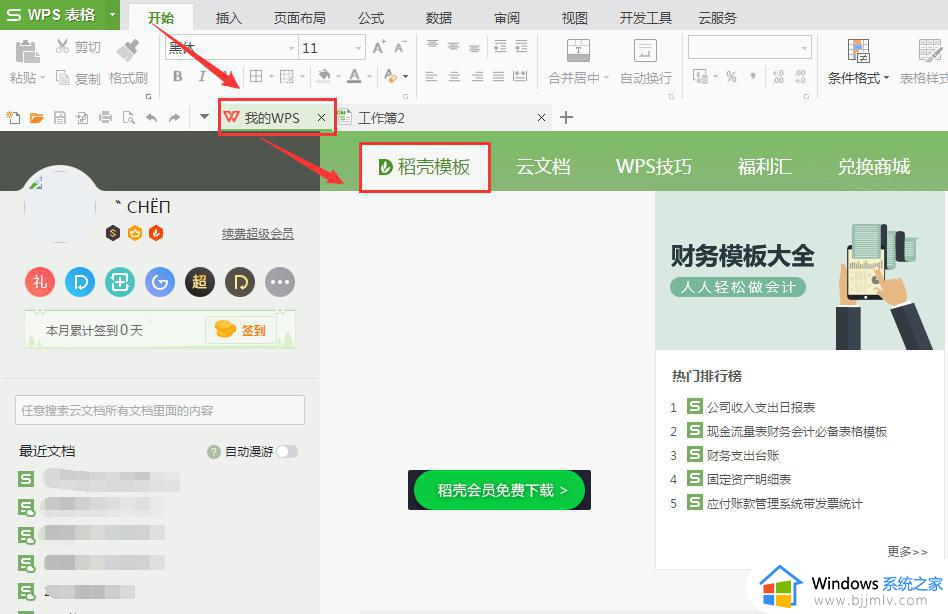The height and width of the screenshot is (614, 948).
Task: Click the help icon beside 自动漫游
Action: [x=213, y=451]
